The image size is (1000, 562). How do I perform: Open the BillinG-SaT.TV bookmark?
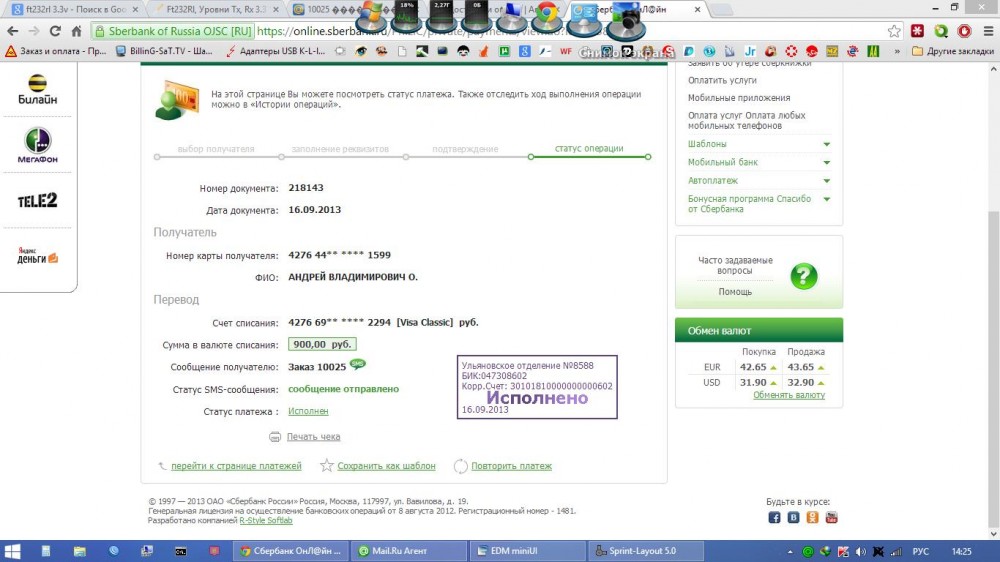tap(165, 51)
